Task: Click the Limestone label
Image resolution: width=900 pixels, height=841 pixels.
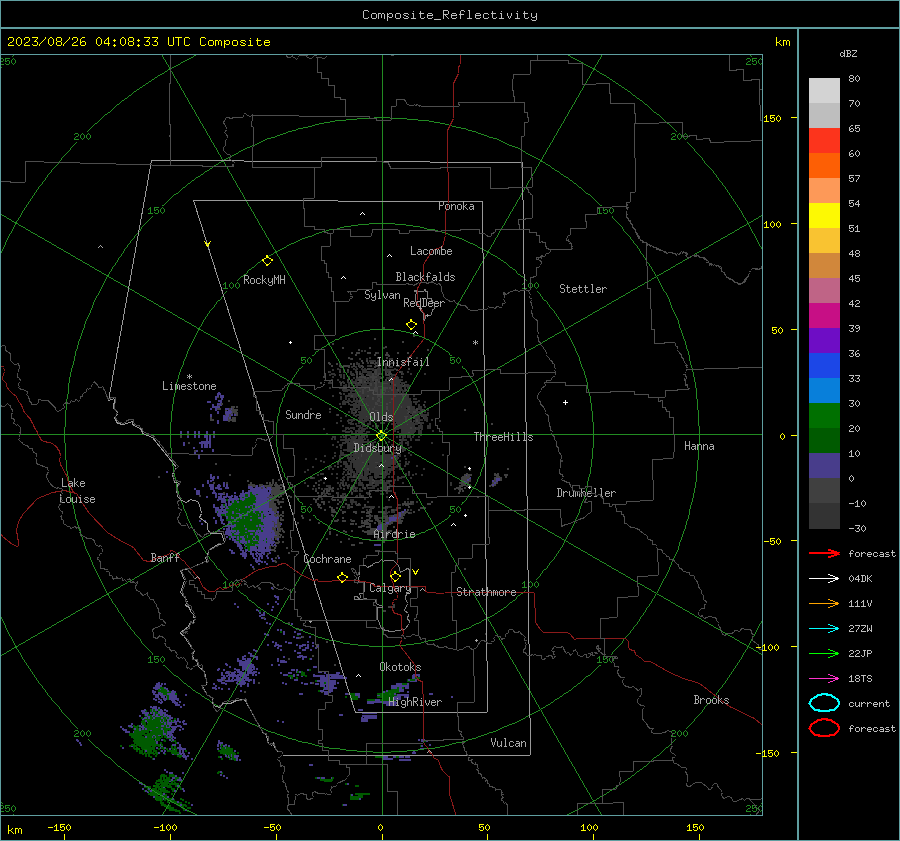Action: (189, 386)
